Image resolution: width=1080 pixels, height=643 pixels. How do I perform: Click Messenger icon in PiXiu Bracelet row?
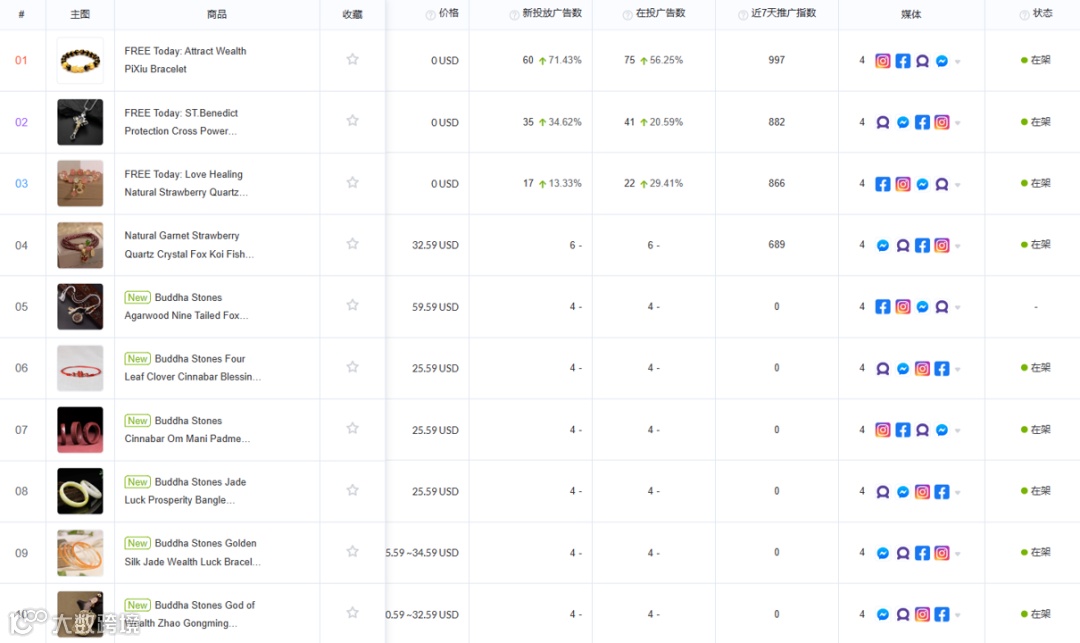[x=942, y=61]
